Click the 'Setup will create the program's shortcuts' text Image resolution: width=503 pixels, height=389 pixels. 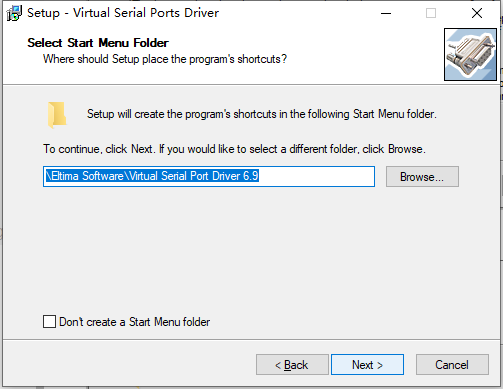coord(262,114)
